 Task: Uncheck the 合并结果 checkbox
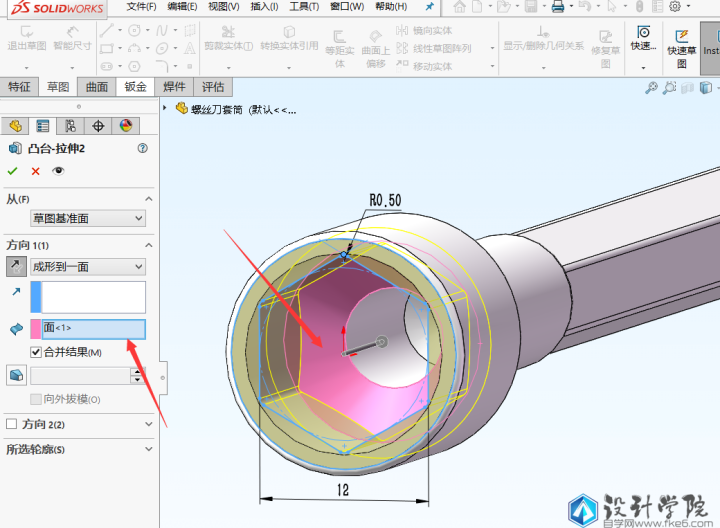[x=36, y=352]
